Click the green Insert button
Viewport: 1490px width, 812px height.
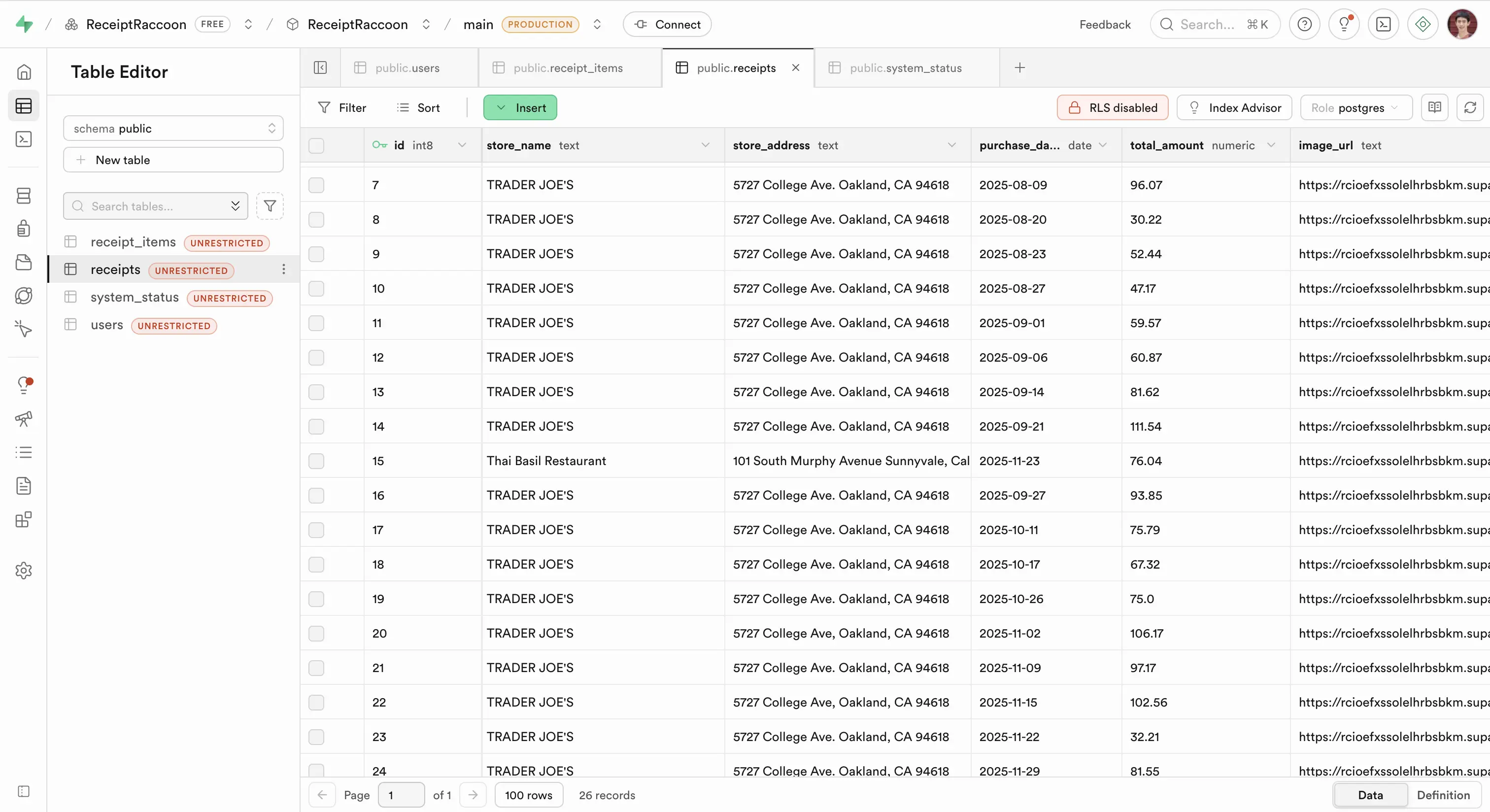[520, 107]
